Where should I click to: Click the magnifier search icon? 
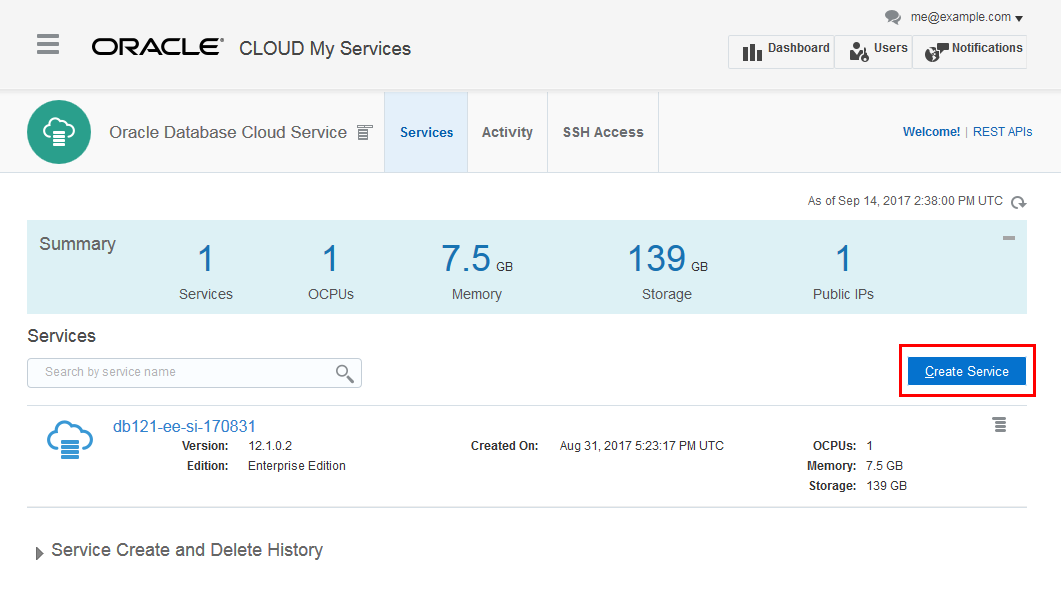click(344, 373)
